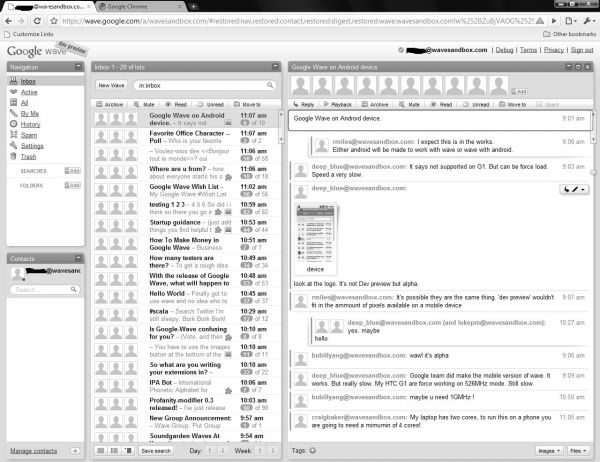Collapse the Inbox panel
The height and width of the screenshot is (462, 600).
click(x=275, y=67)
